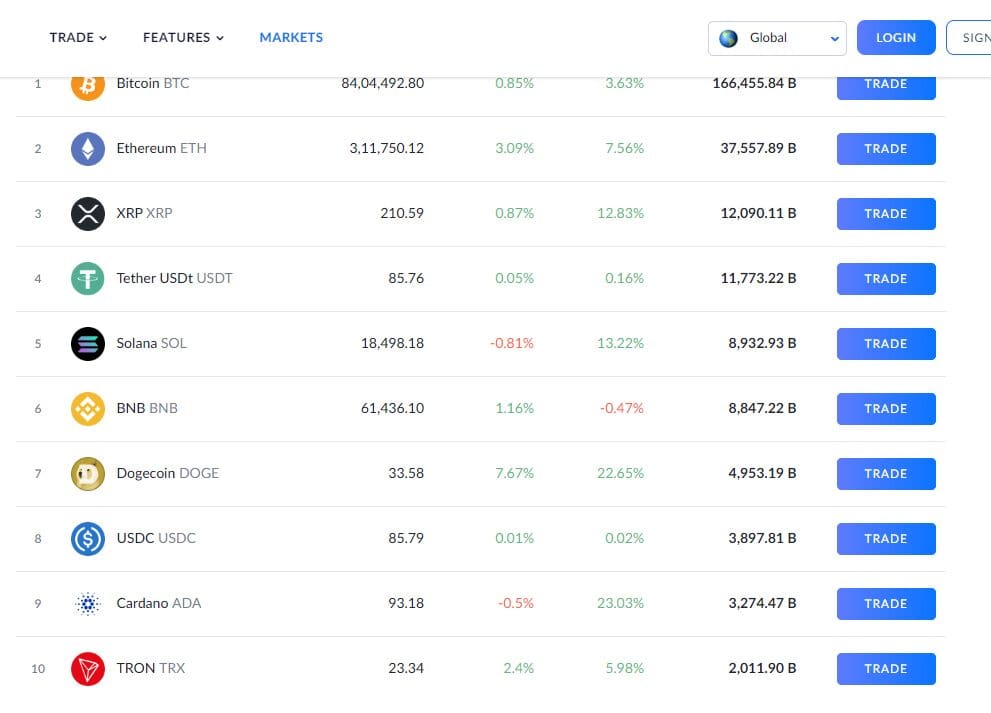Trade Tether USDt using its TRADE button
Image resolution: width=991 pixels, height=713 pixels.
tap(886, 279)
